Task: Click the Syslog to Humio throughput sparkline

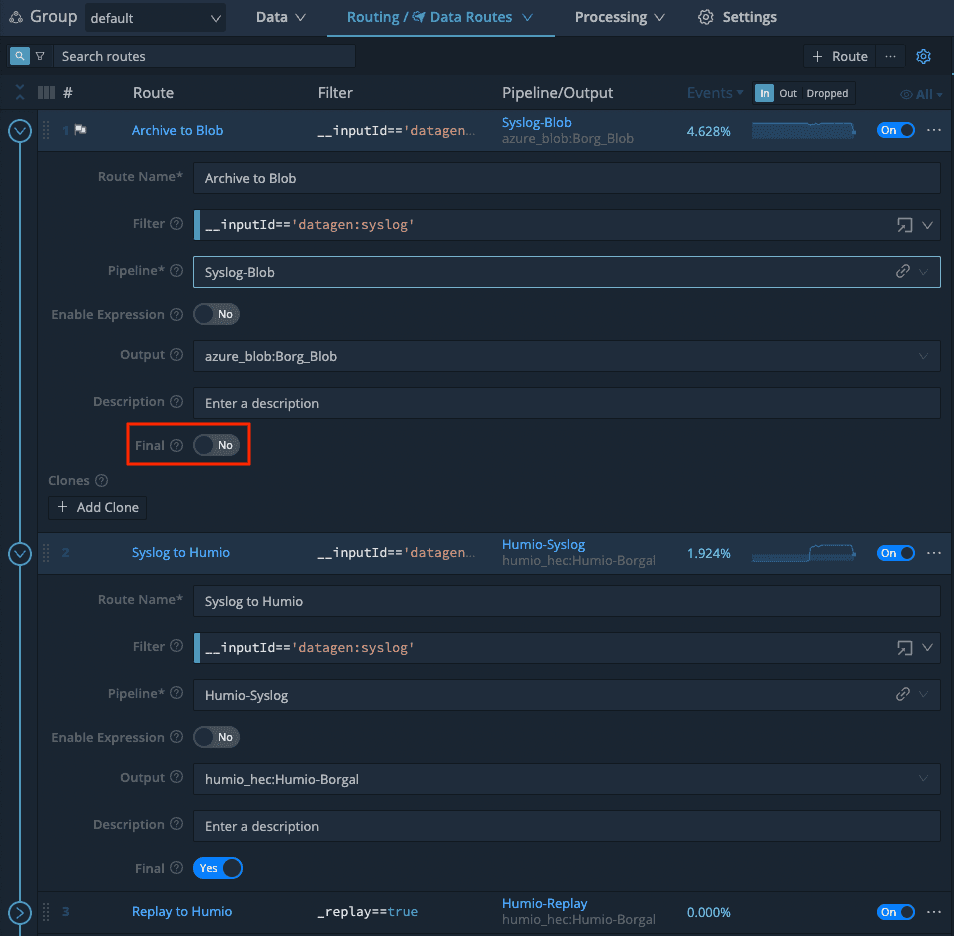Action: pyautogui.click(x=804, y=553)
